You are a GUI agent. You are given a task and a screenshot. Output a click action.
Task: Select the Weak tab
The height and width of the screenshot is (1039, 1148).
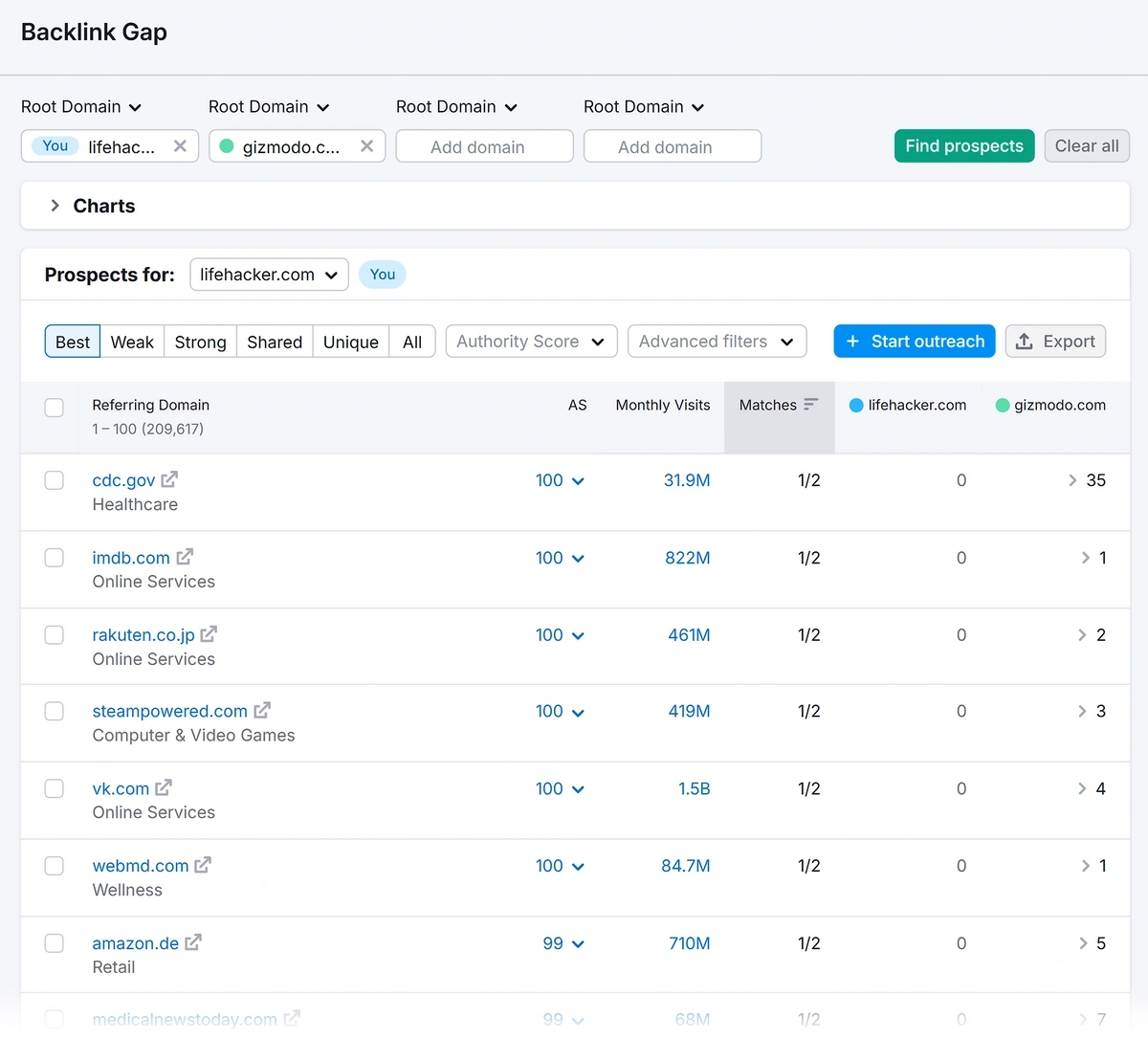tap(132, 342)
